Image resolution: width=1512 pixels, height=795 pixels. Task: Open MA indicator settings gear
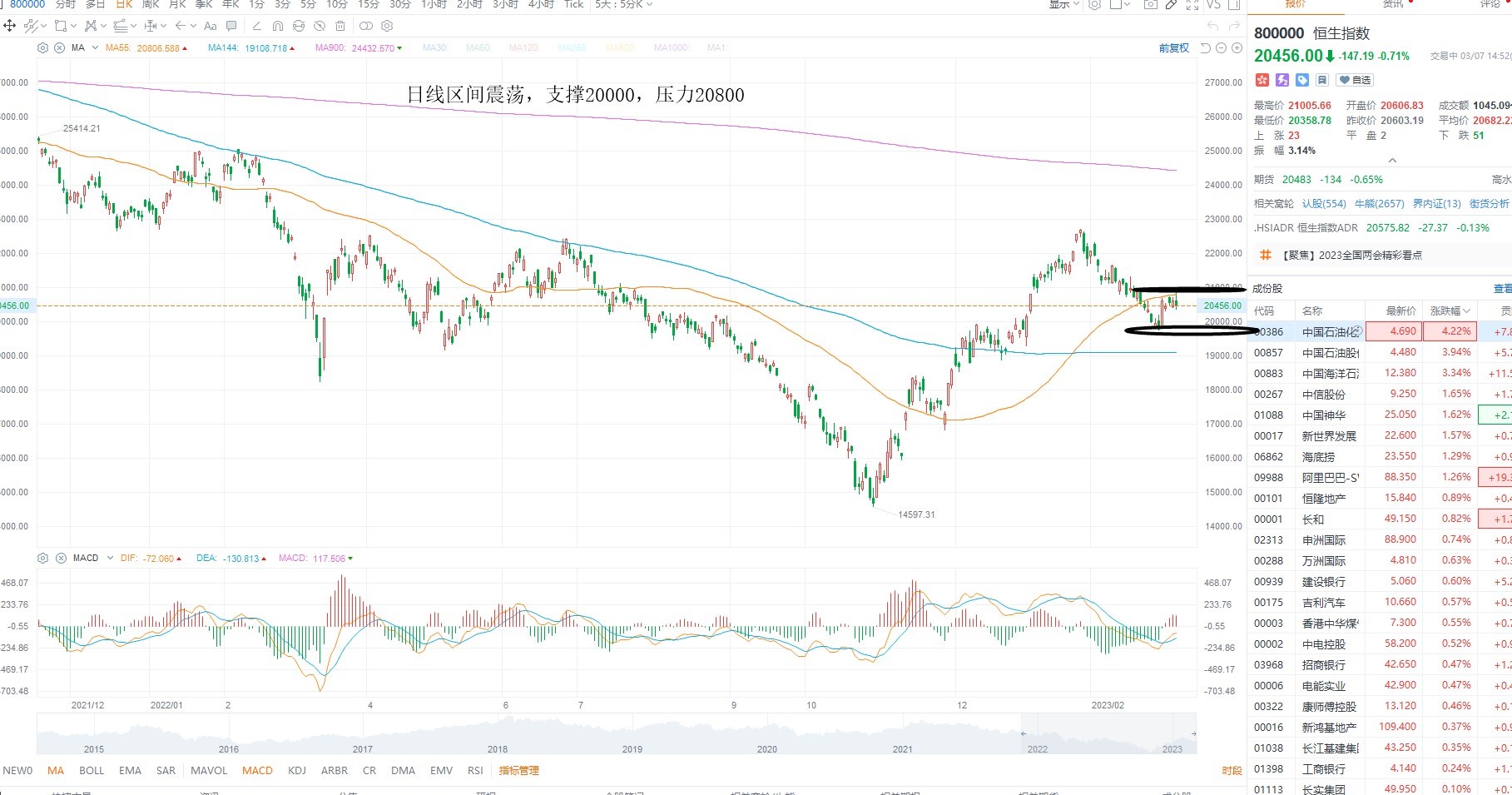42,47
